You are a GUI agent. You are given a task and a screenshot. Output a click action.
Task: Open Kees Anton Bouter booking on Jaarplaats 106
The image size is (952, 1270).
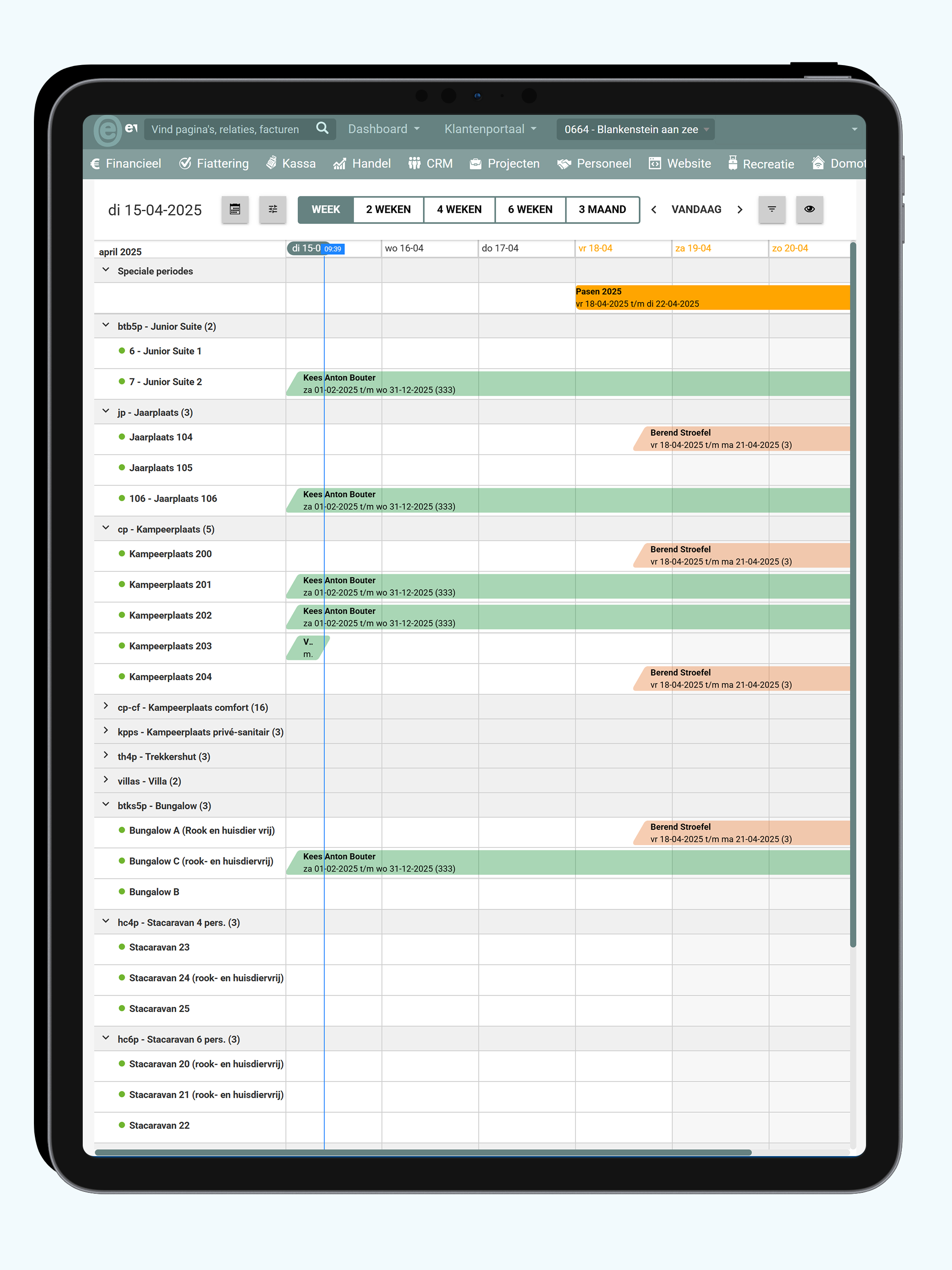tap(569, 500)
